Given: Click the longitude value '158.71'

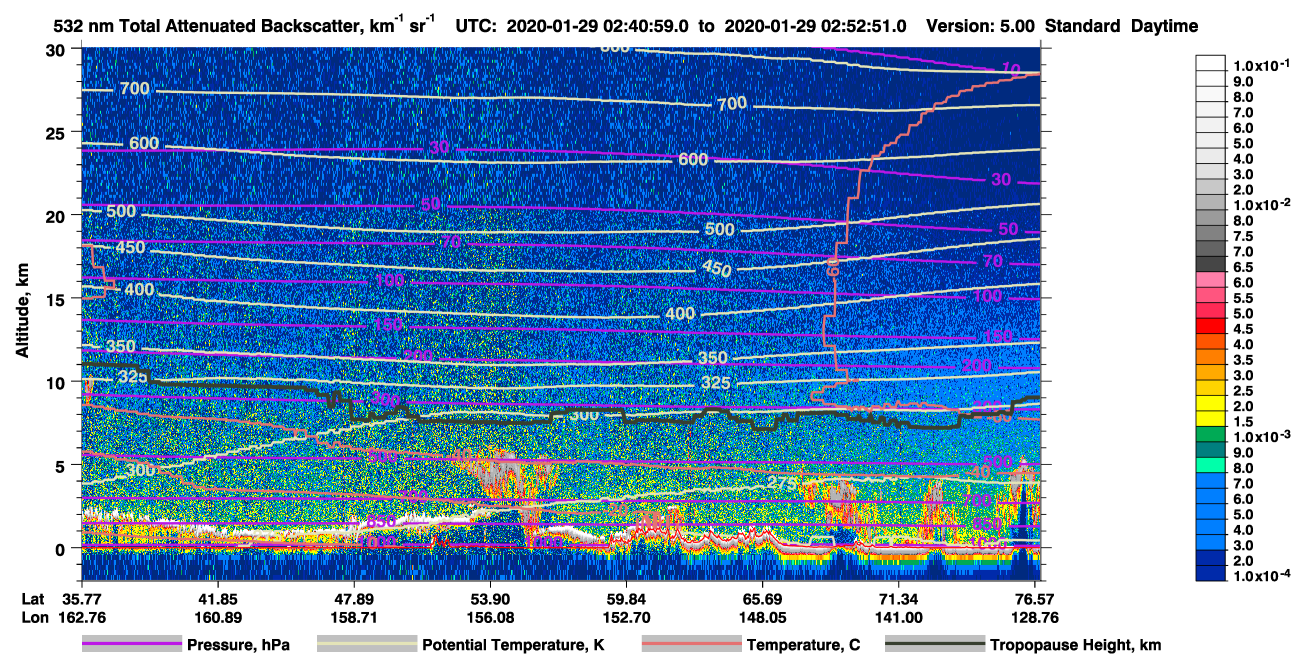Looking at the screenshot, I should 354,618.
